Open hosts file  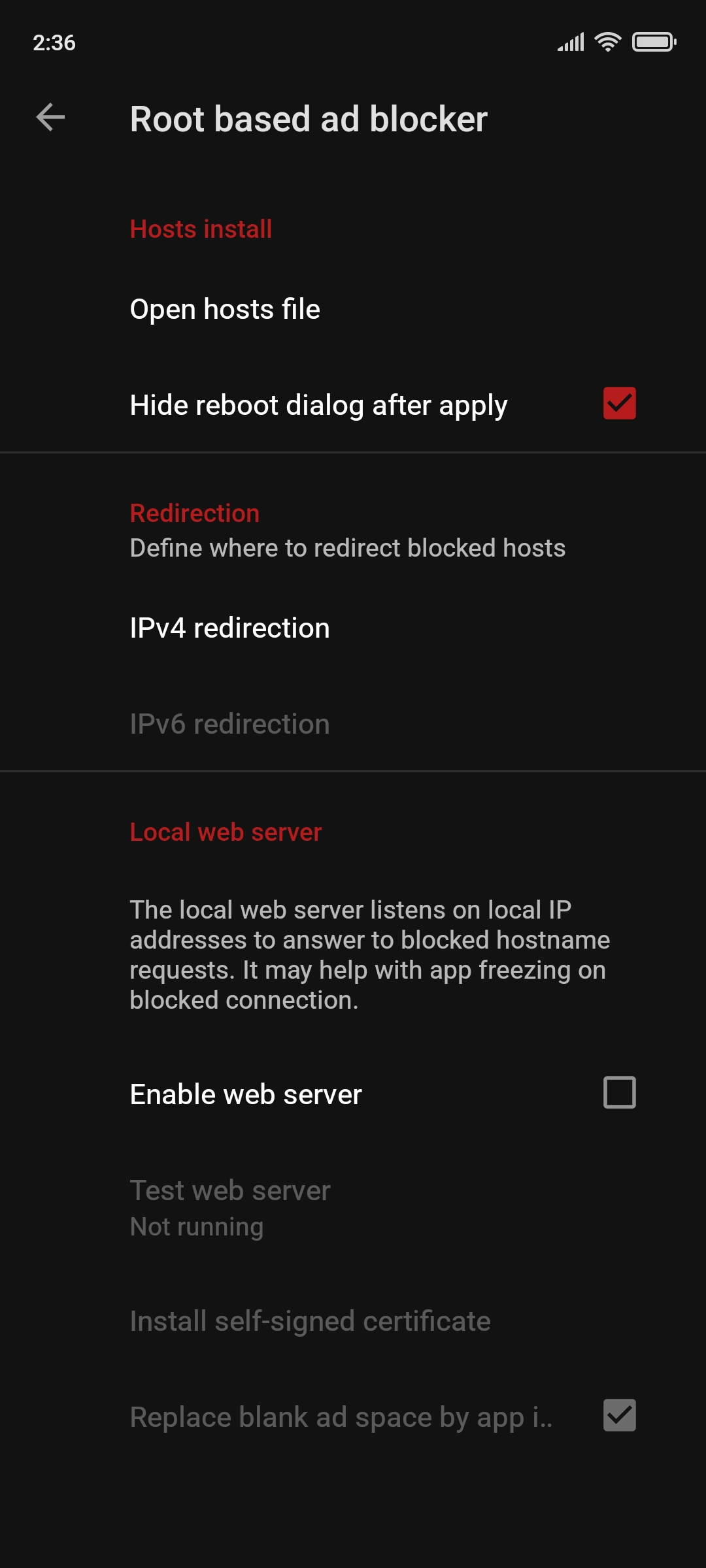point(225,308)
